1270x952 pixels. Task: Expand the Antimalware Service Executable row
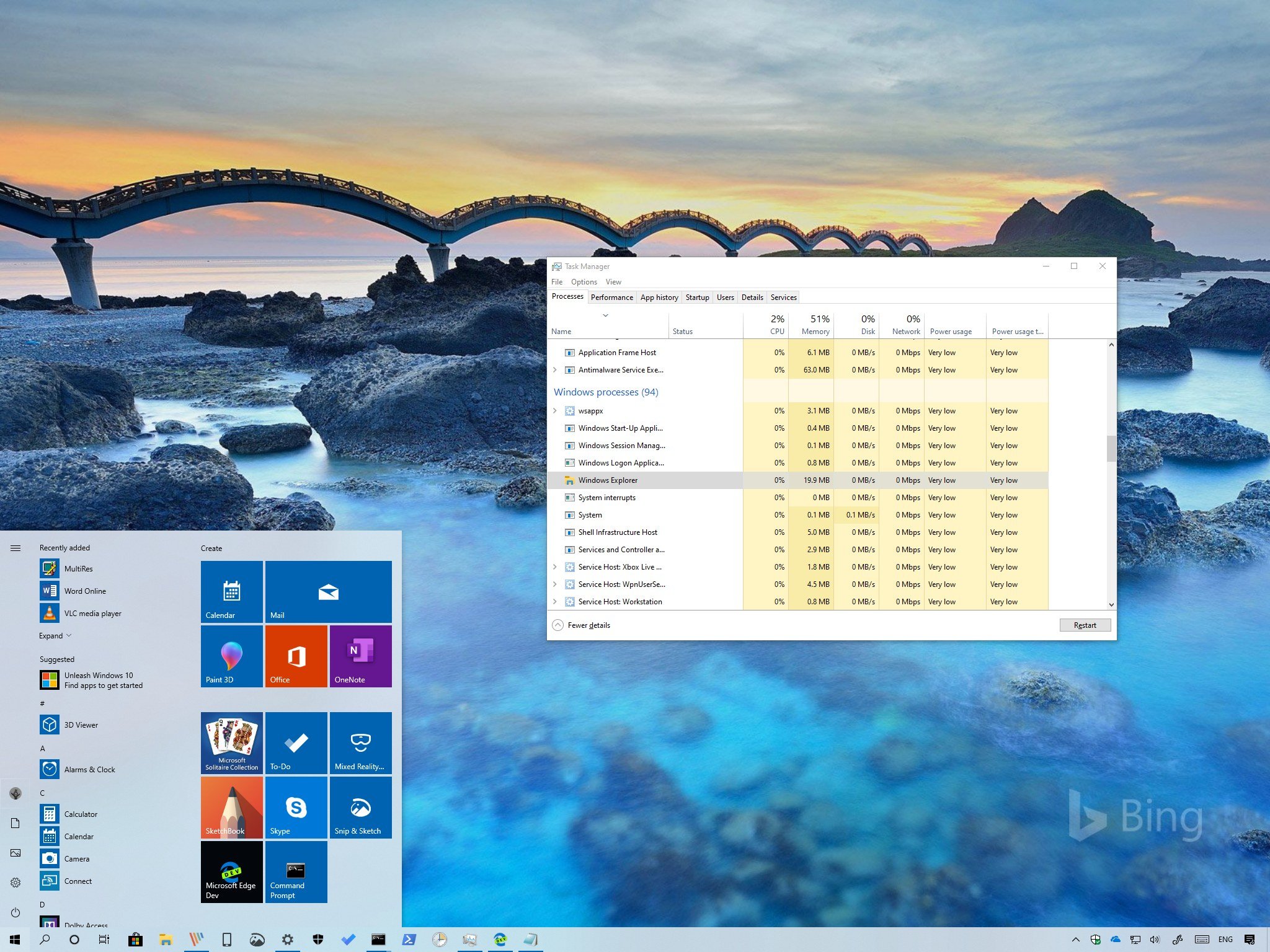557,370
